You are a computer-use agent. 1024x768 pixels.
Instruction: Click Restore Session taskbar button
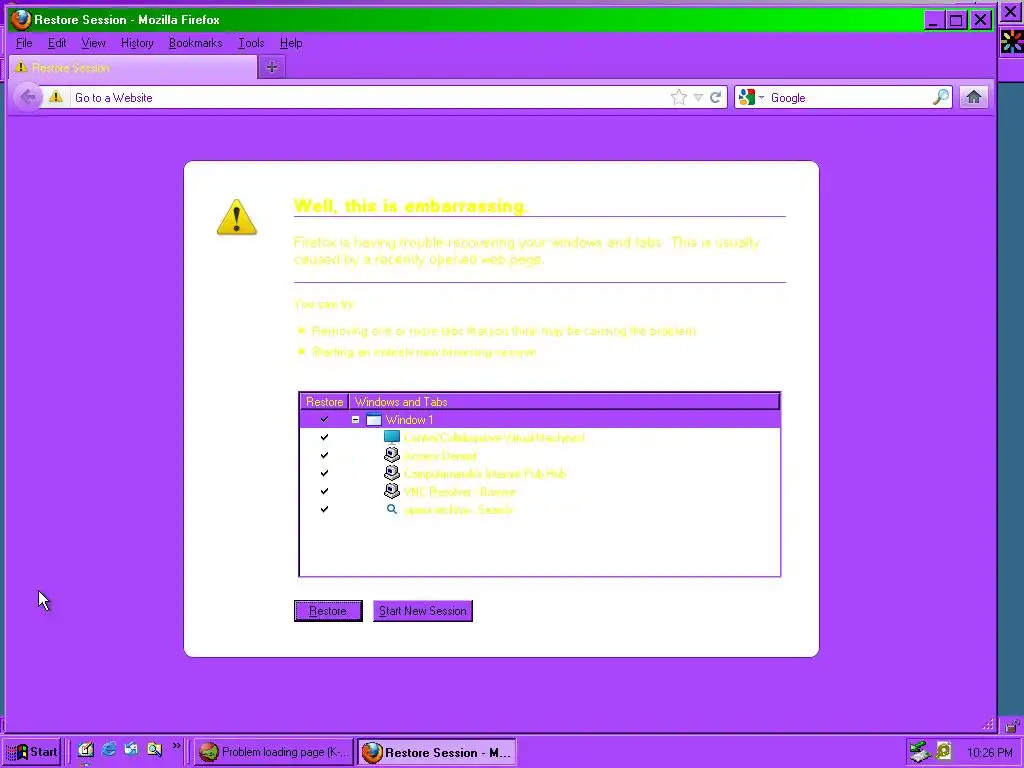click(437, 752)
